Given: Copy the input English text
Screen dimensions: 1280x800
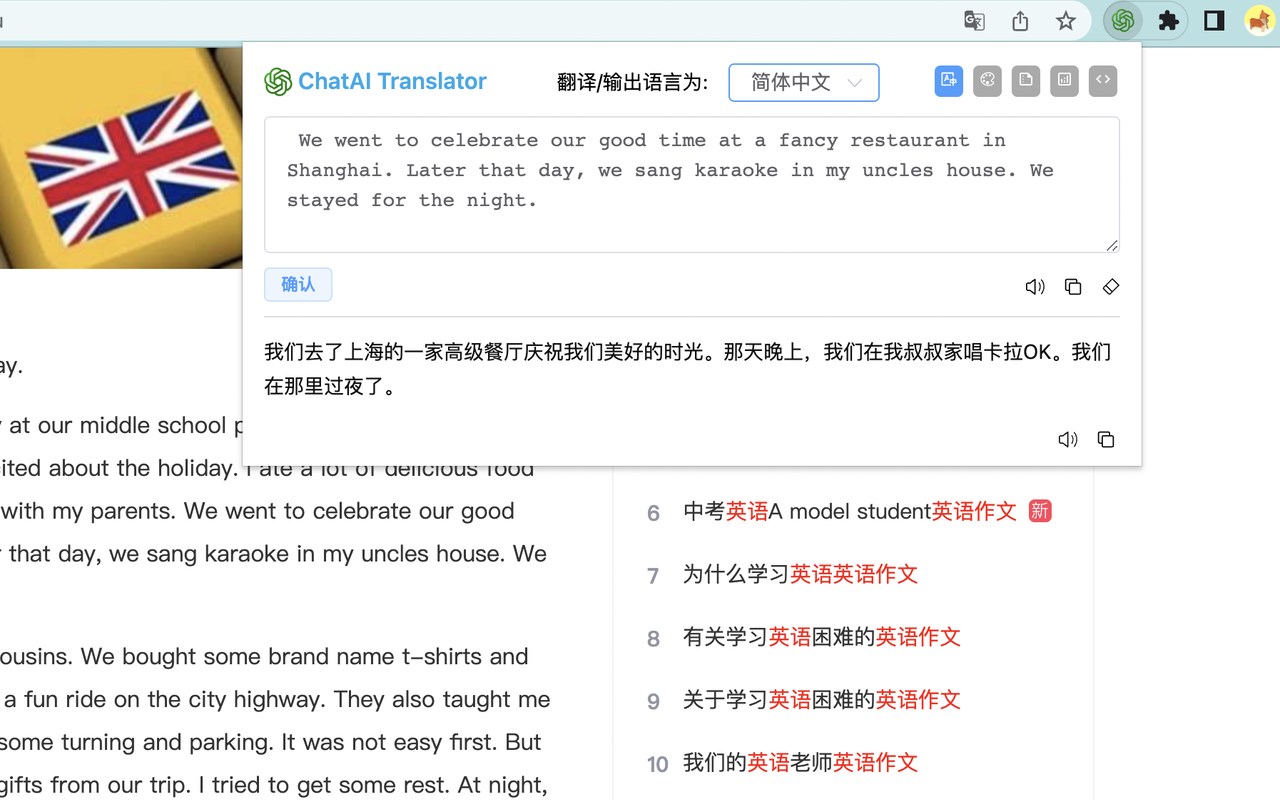Looking at the screenshot, I should pyautogui.click(x=1073, y=287).
